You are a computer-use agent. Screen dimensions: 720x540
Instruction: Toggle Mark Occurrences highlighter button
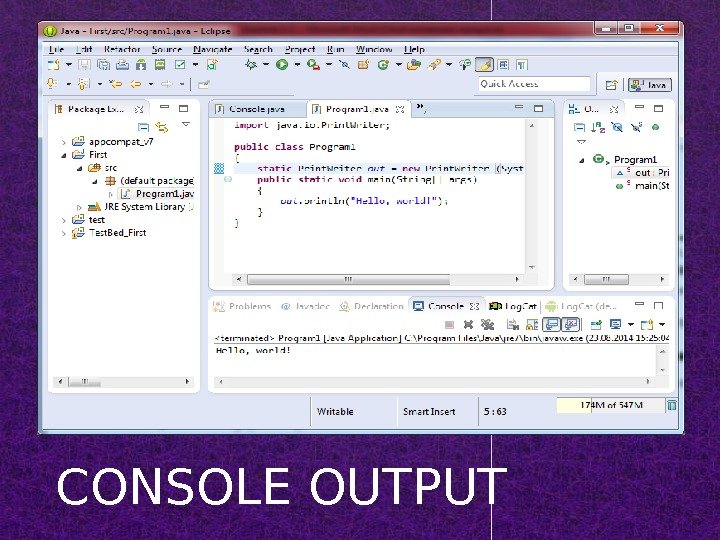pyautogui.click(x=484, y=65)
